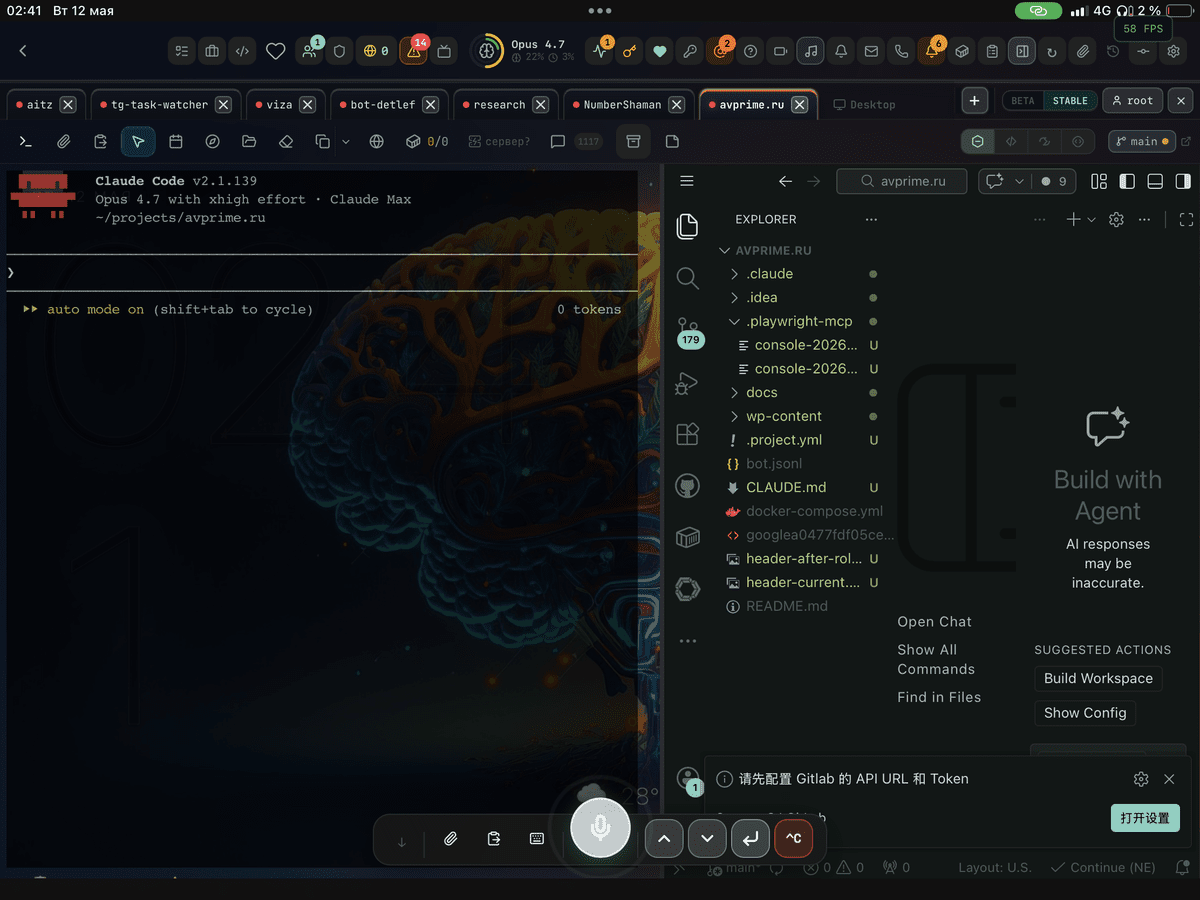The image size is (1200, 900).
Task: Click the phone icon in the top bar
Action: point(901,51)
